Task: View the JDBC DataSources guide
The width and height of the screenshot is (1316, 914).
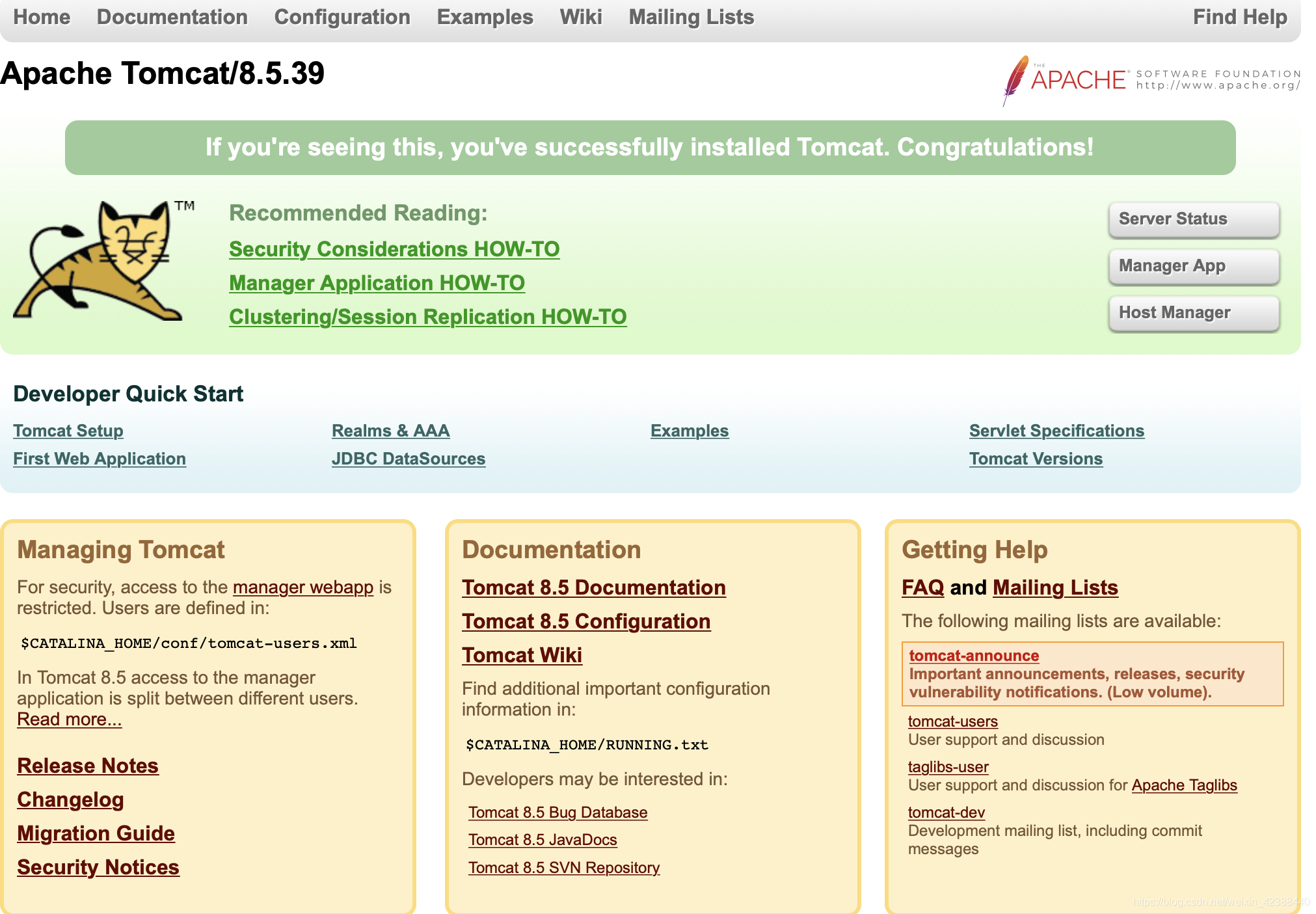Action: 409,459
